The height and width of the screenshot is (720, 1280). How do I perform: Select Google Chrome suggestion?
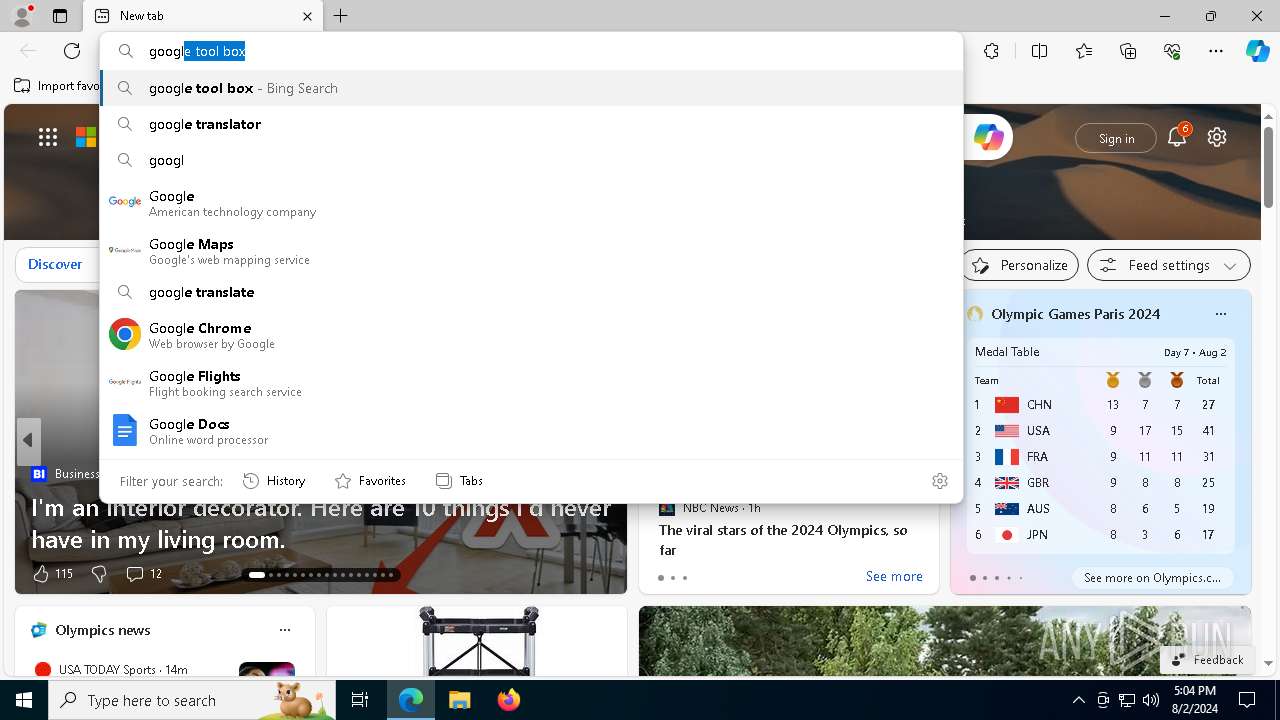[532, 335]
